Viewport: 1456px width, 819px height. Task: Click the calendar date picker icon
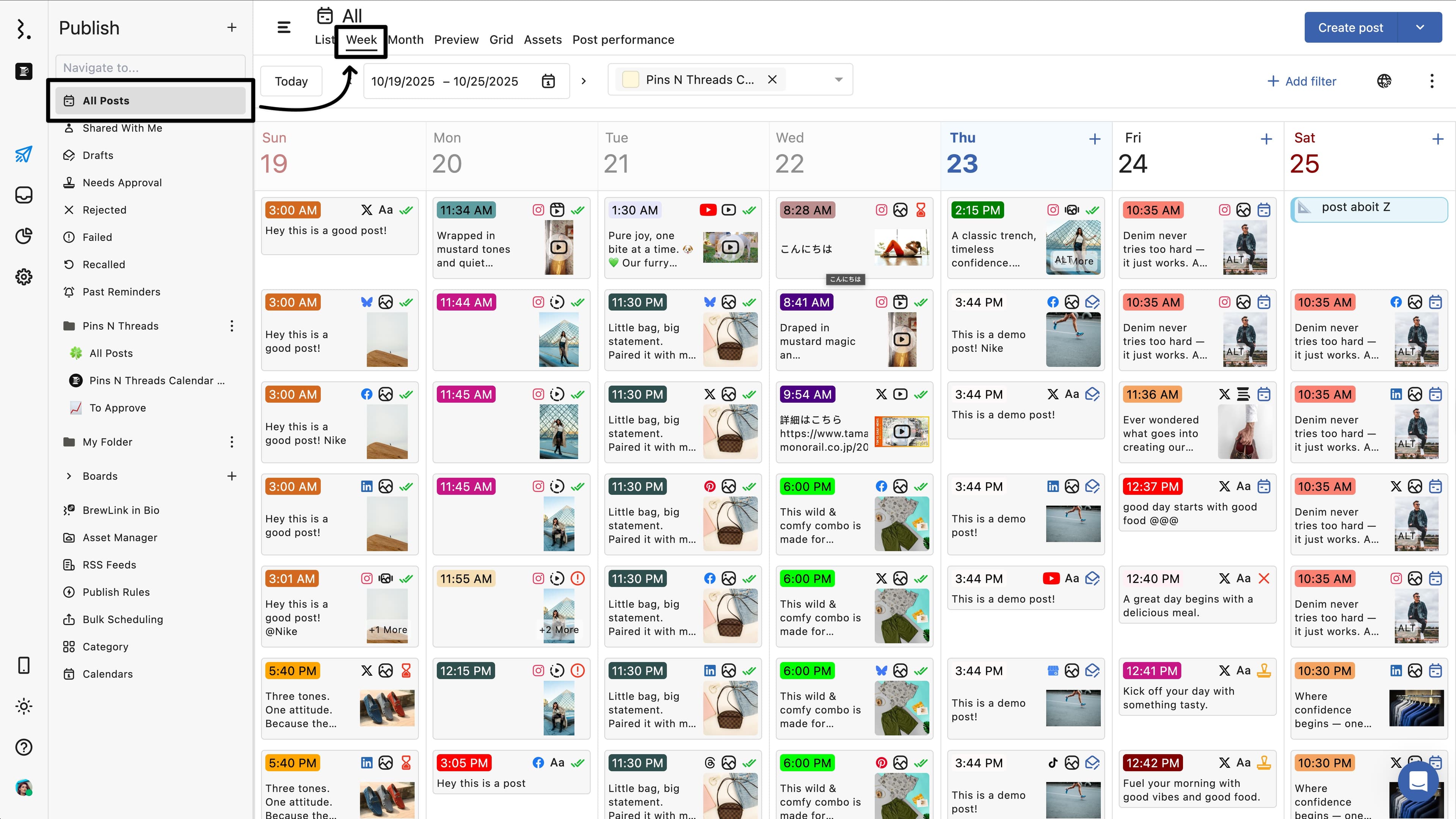tap(548, 82)
